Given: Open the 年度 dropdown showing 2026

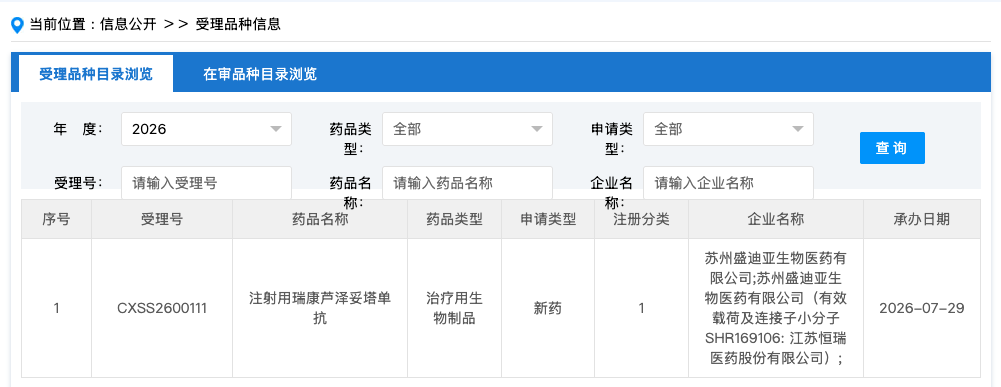Looking at the screenshot, I should [x=206, y=129].
